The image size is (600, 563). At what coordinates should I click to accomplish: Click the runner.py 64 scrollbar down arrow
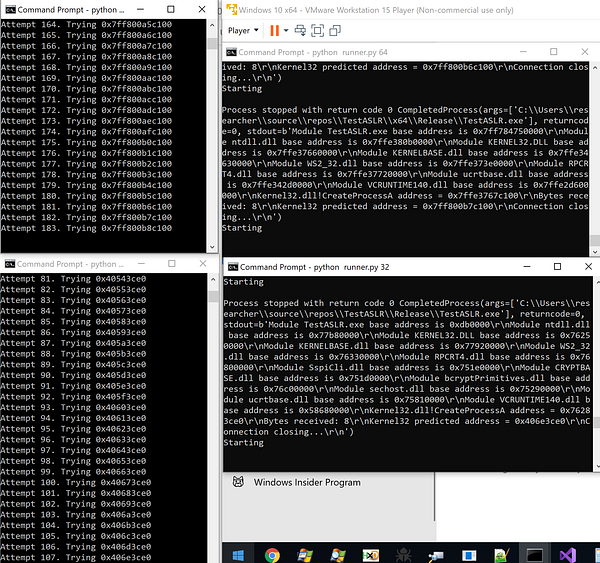click(x=595, y=251)
